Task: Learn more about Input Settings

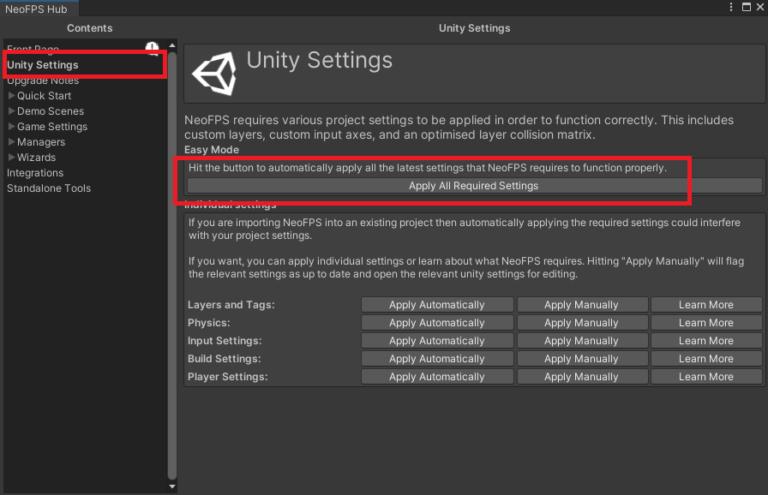Action: (706, 341)
